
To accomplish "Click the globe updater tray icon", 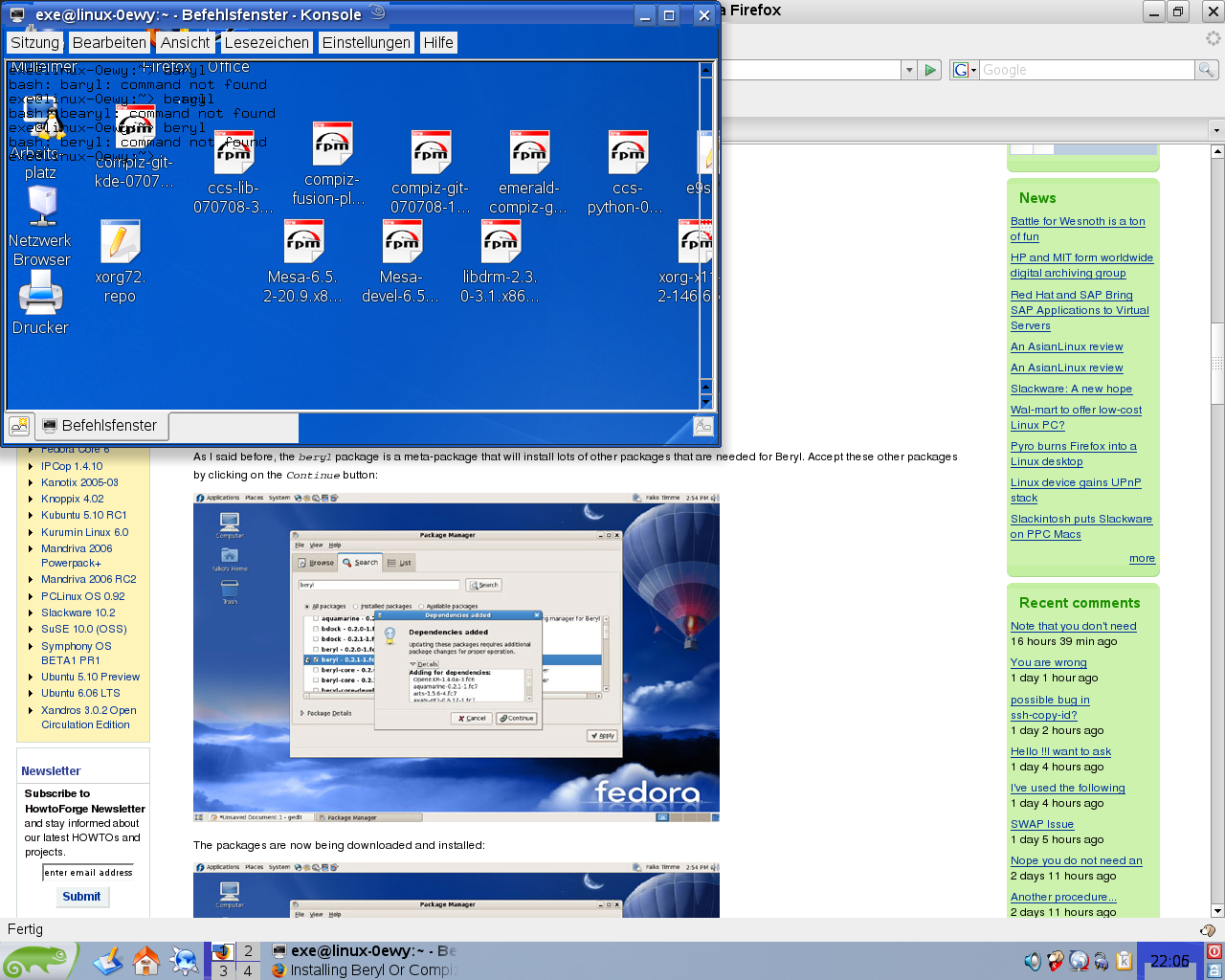I will tap(1080, 961).
